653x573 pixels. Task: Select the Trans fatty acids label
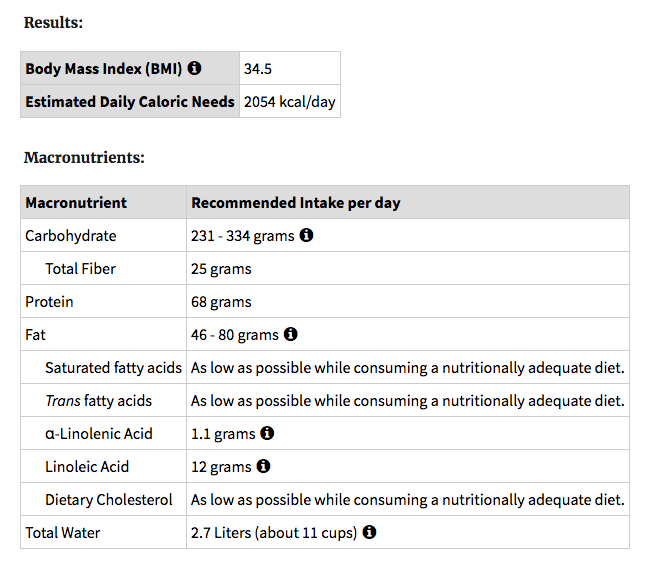(98, 401)
